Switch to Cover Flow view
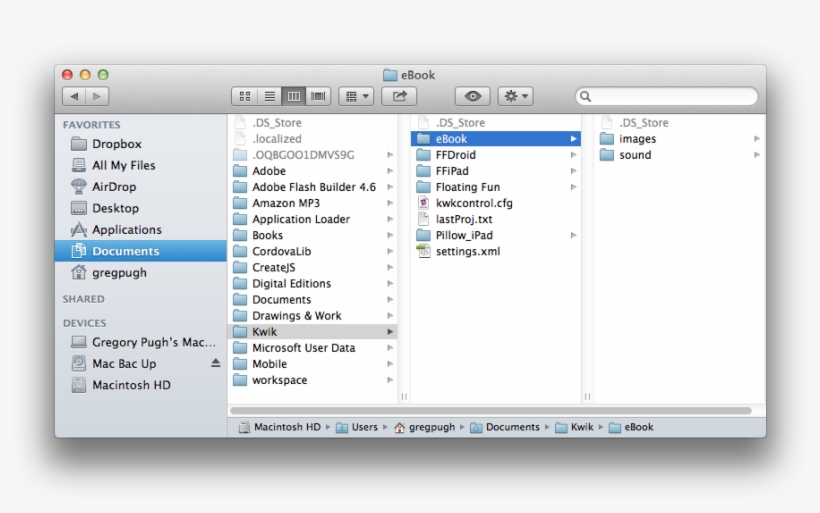Screen dimensions: 820x513 [319, 96]
